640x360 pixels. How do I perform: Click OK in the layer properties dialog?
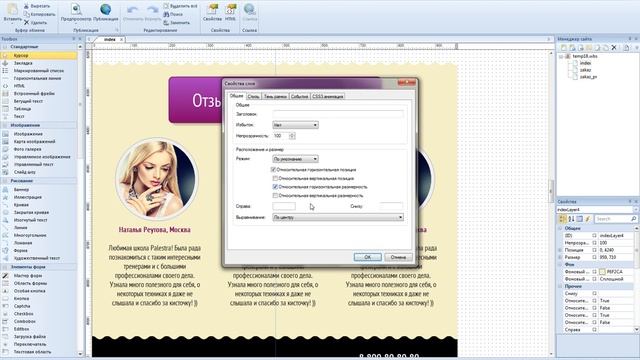(367, 257)
